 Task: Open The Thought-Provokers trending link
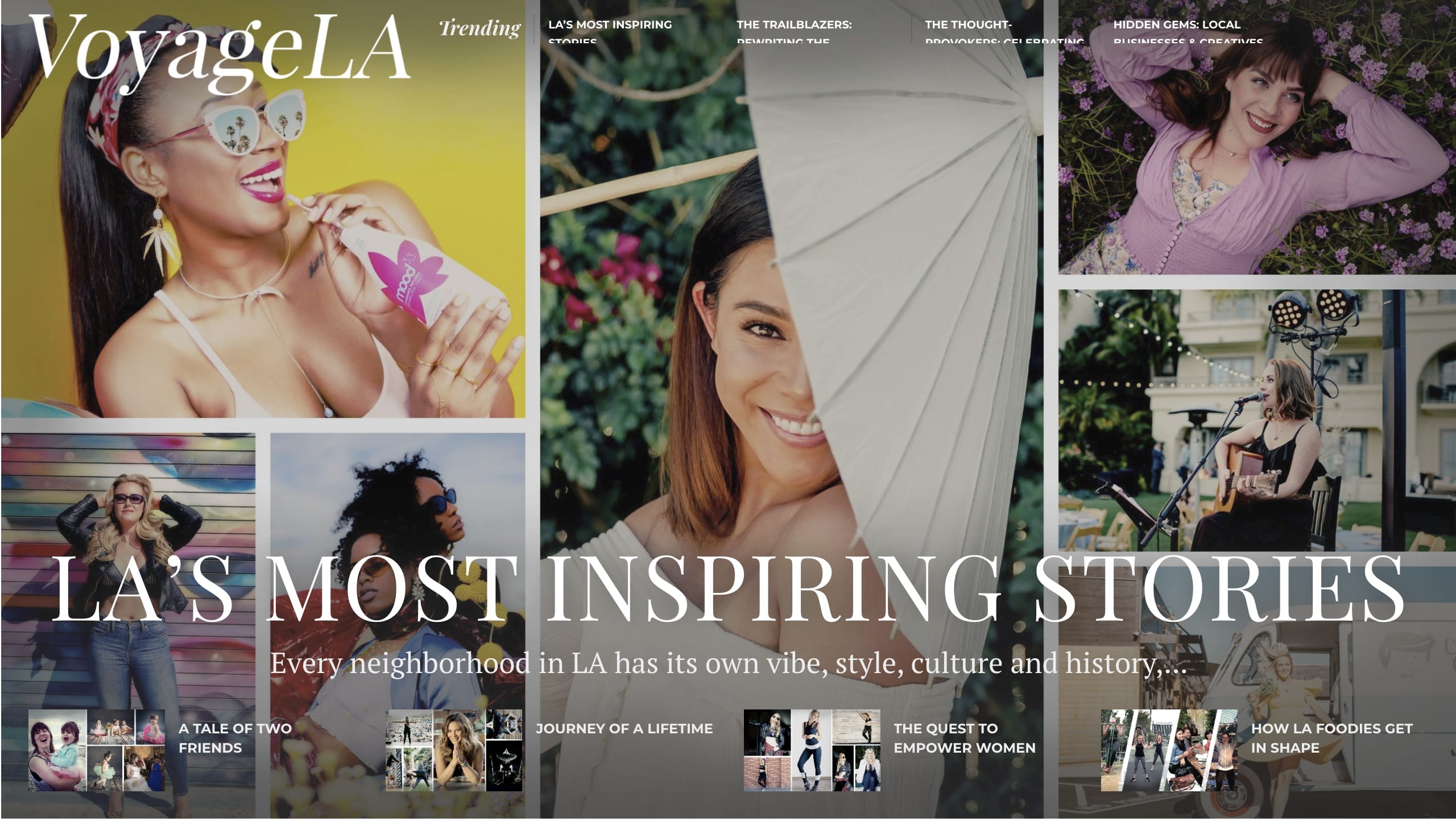pyautogui.click(x=1004, y=32)
